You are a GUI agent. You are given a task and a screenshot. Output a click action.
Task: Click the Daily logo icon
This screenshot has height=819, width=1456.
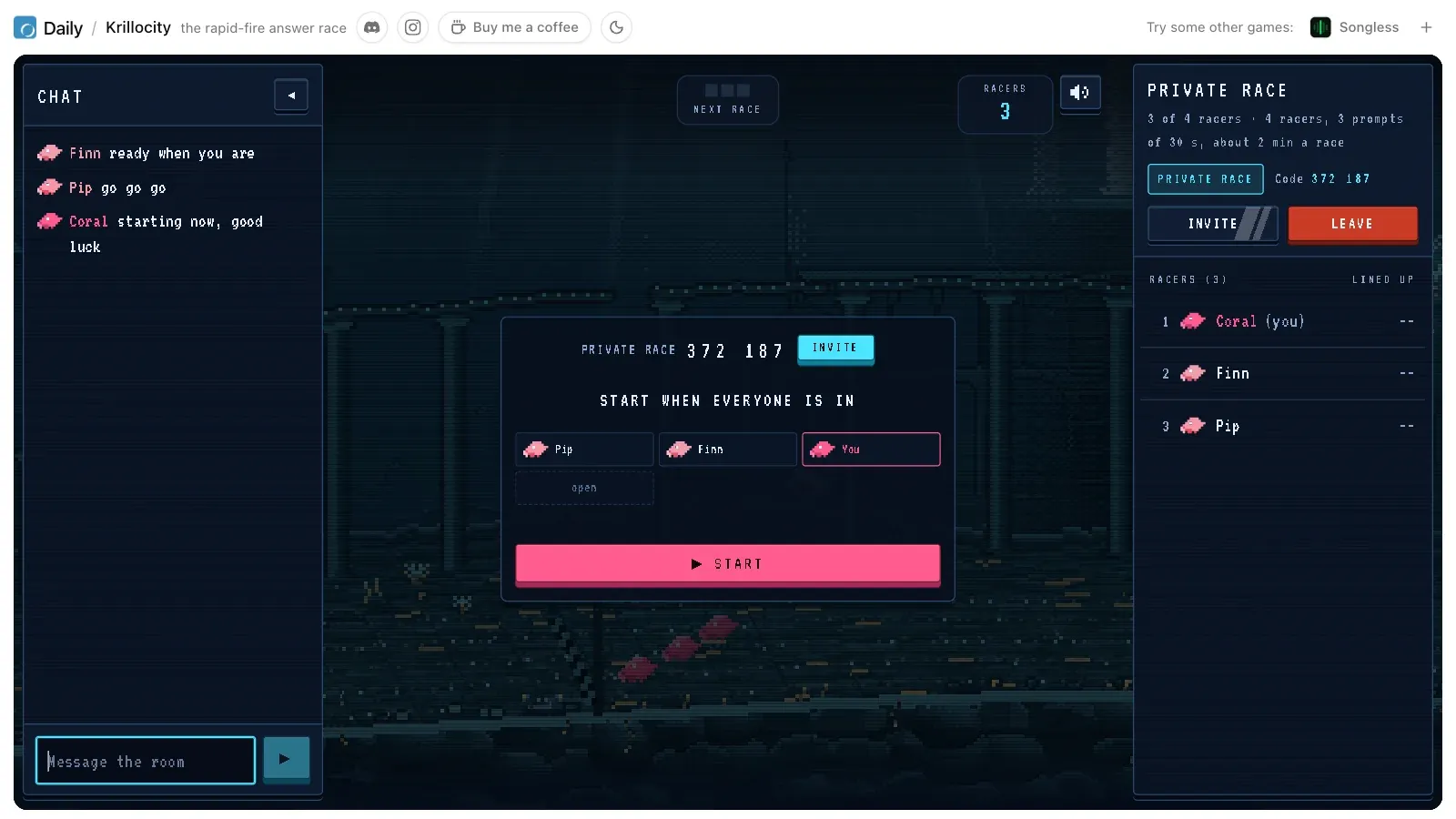(25, 27)
